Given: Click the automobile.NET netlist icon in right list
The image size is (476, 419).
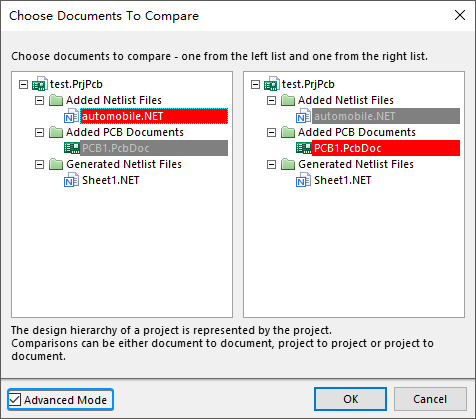Looking at the screenshot, I should [303, 116].
